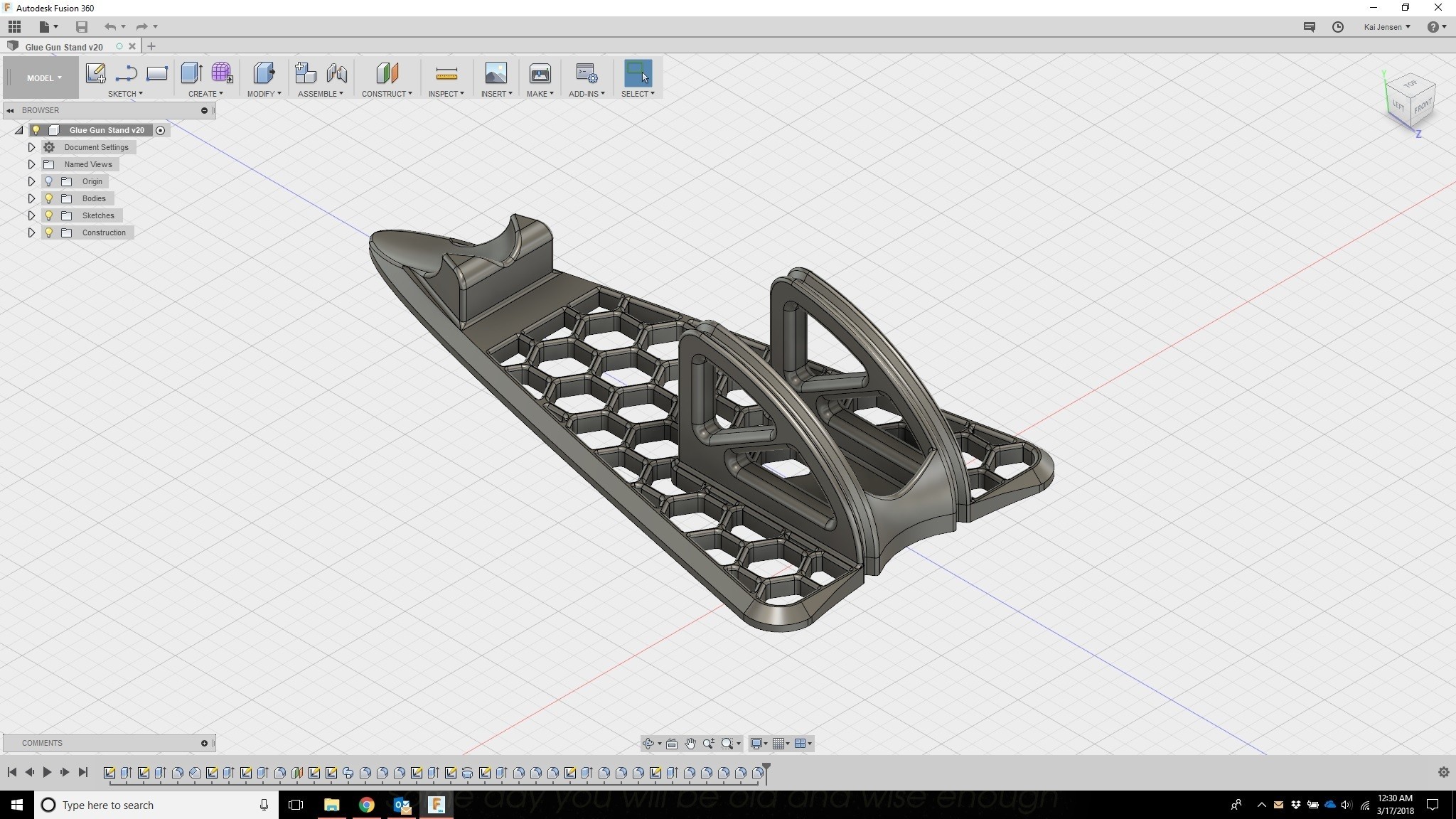
Task: Toggle visibility lightbulb for Bodies folder
Action: point(49,198)
